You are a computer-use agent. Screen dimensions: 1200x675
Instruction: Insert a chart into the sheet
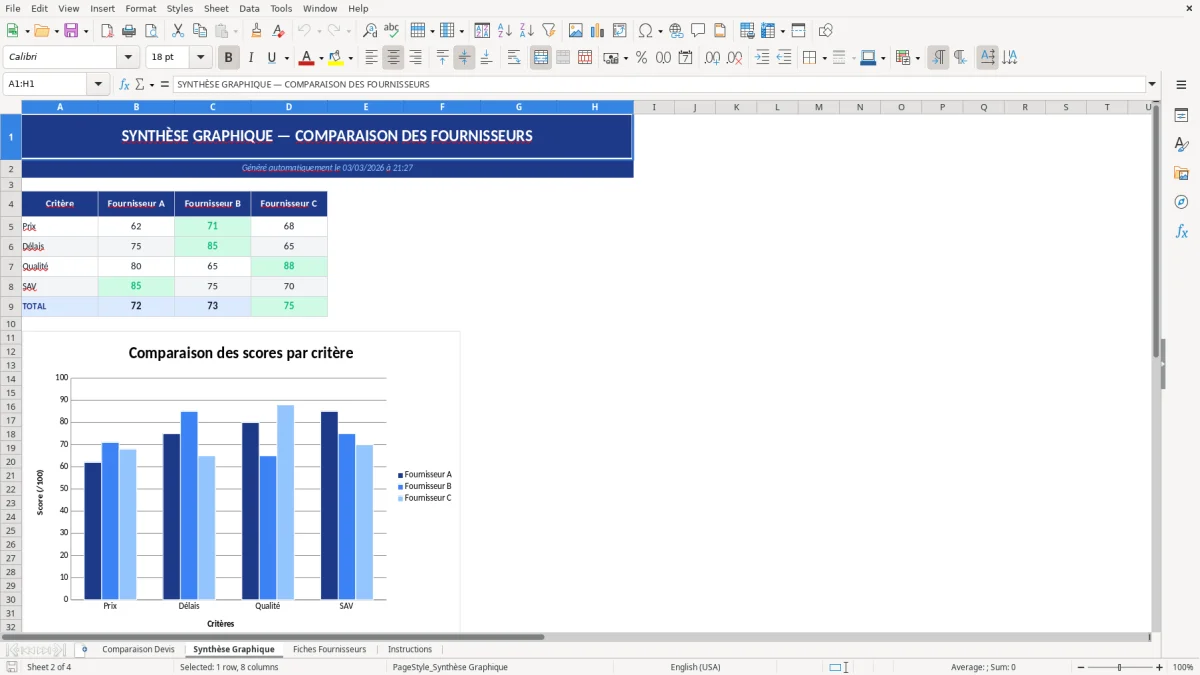coord(597,29)
